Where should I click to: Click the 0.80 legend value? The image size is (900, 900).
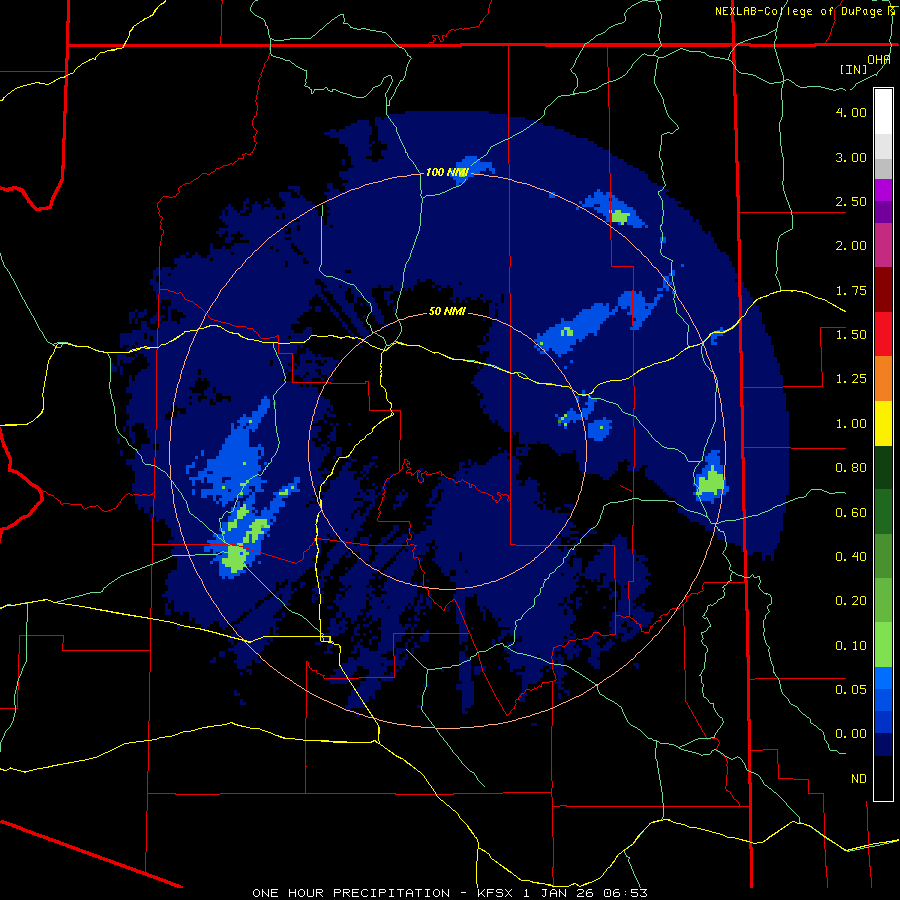851,468
